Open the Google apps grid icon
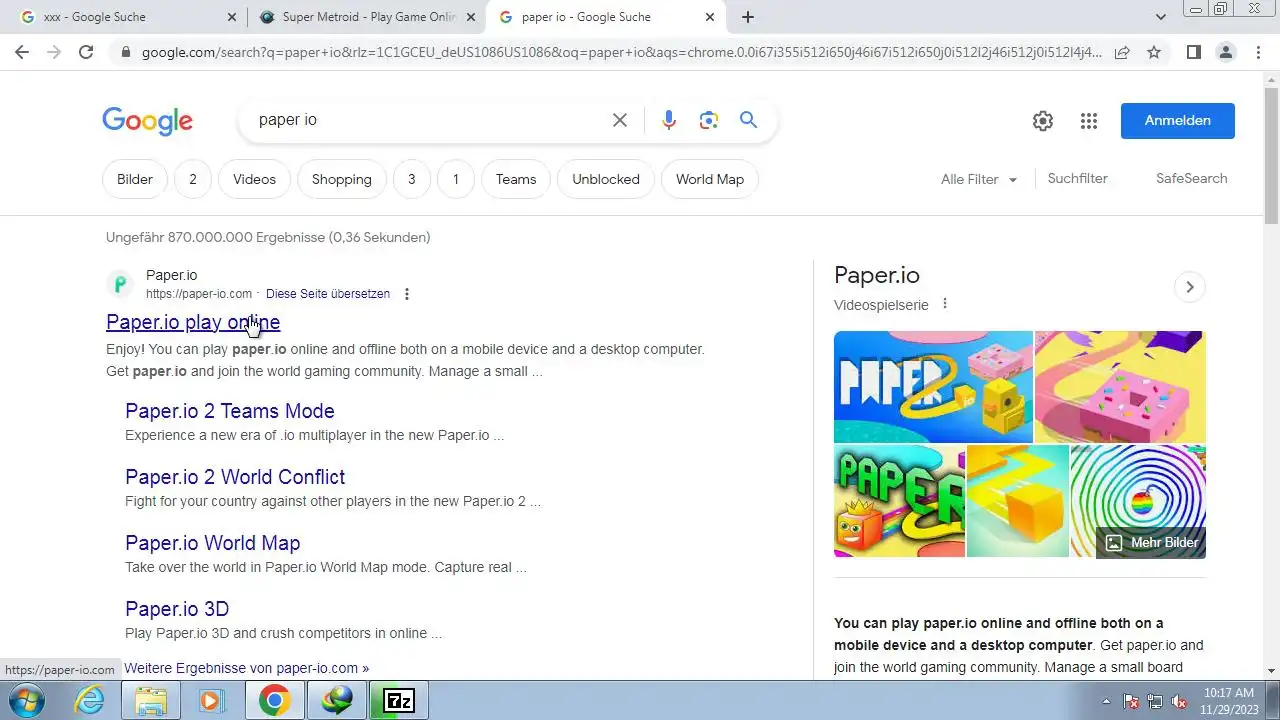This screenshot has height=720, width=1280. [x=1089, y=121]
